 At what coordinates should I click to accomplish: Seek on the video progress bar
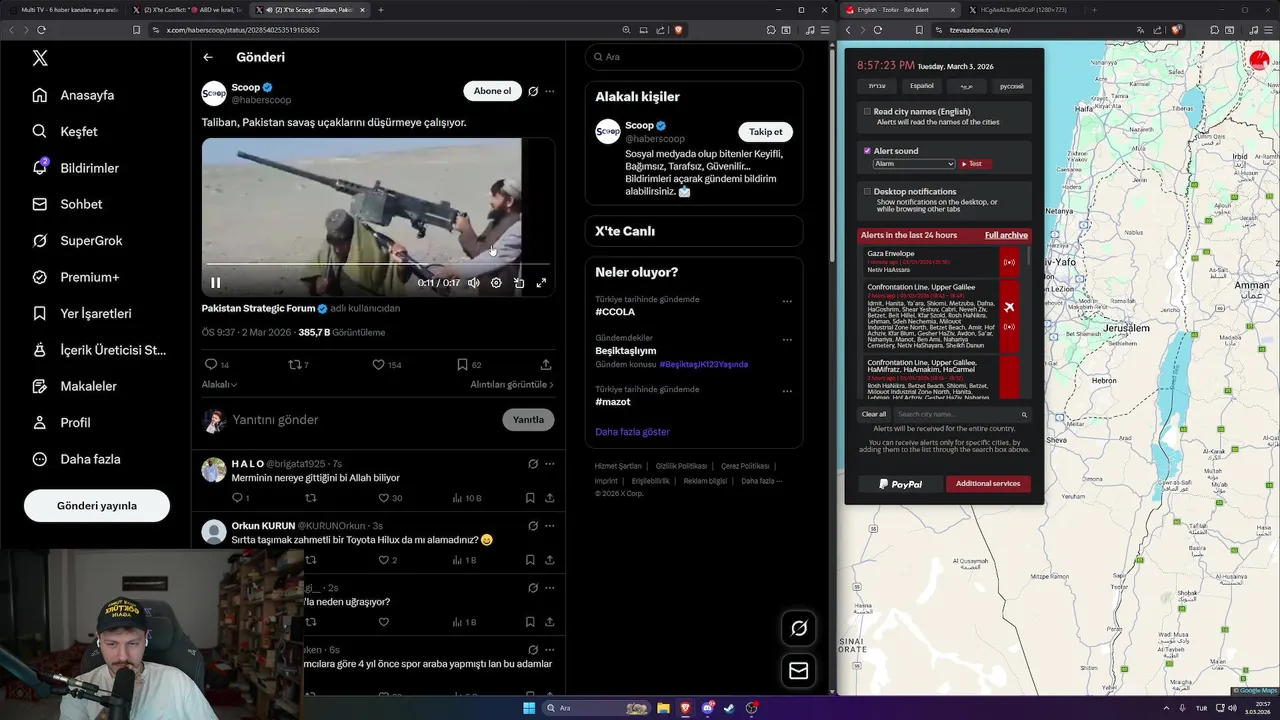coord(377,265)
